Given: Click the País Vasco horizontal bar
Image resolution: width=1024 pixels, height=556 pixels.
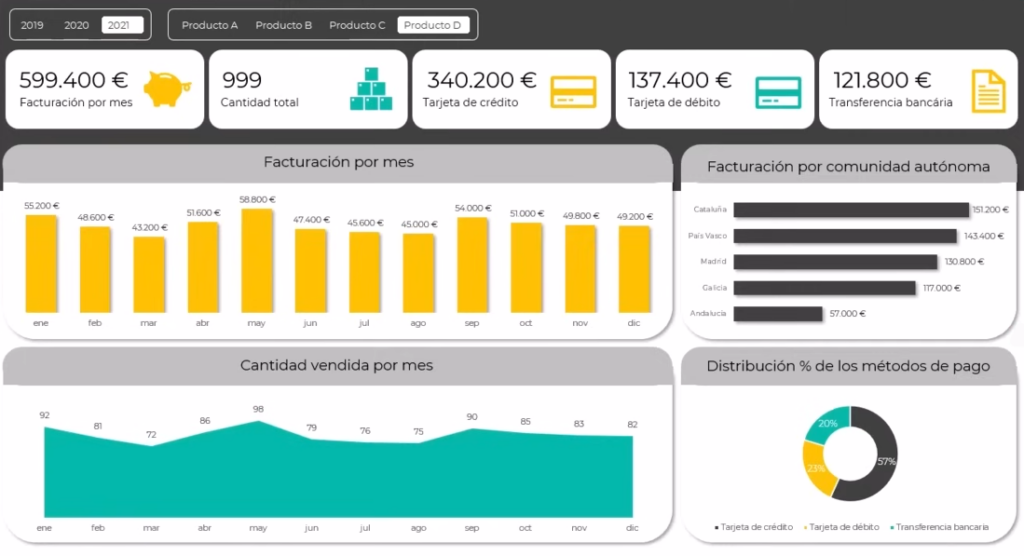Looking at the screenshot, I should coord(845,236).
